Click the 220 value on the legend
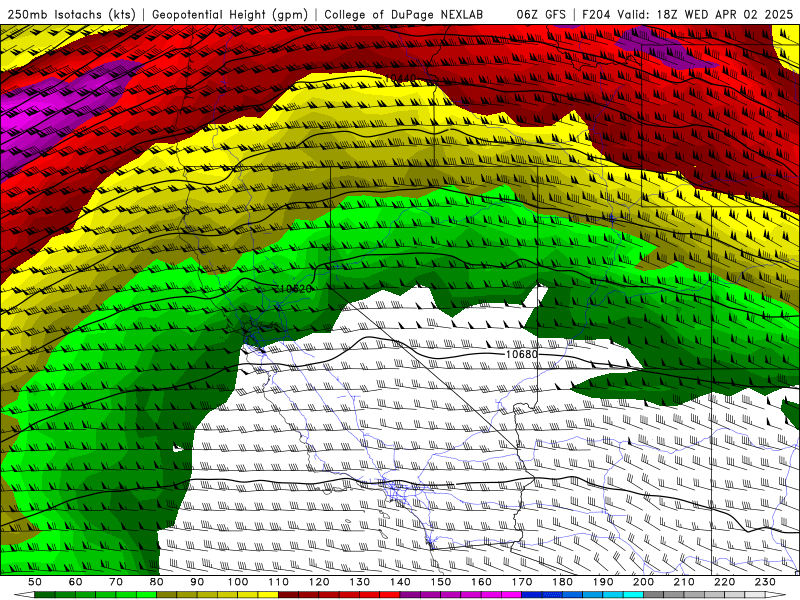Viewport: 800px width, 600px height. 725,582
